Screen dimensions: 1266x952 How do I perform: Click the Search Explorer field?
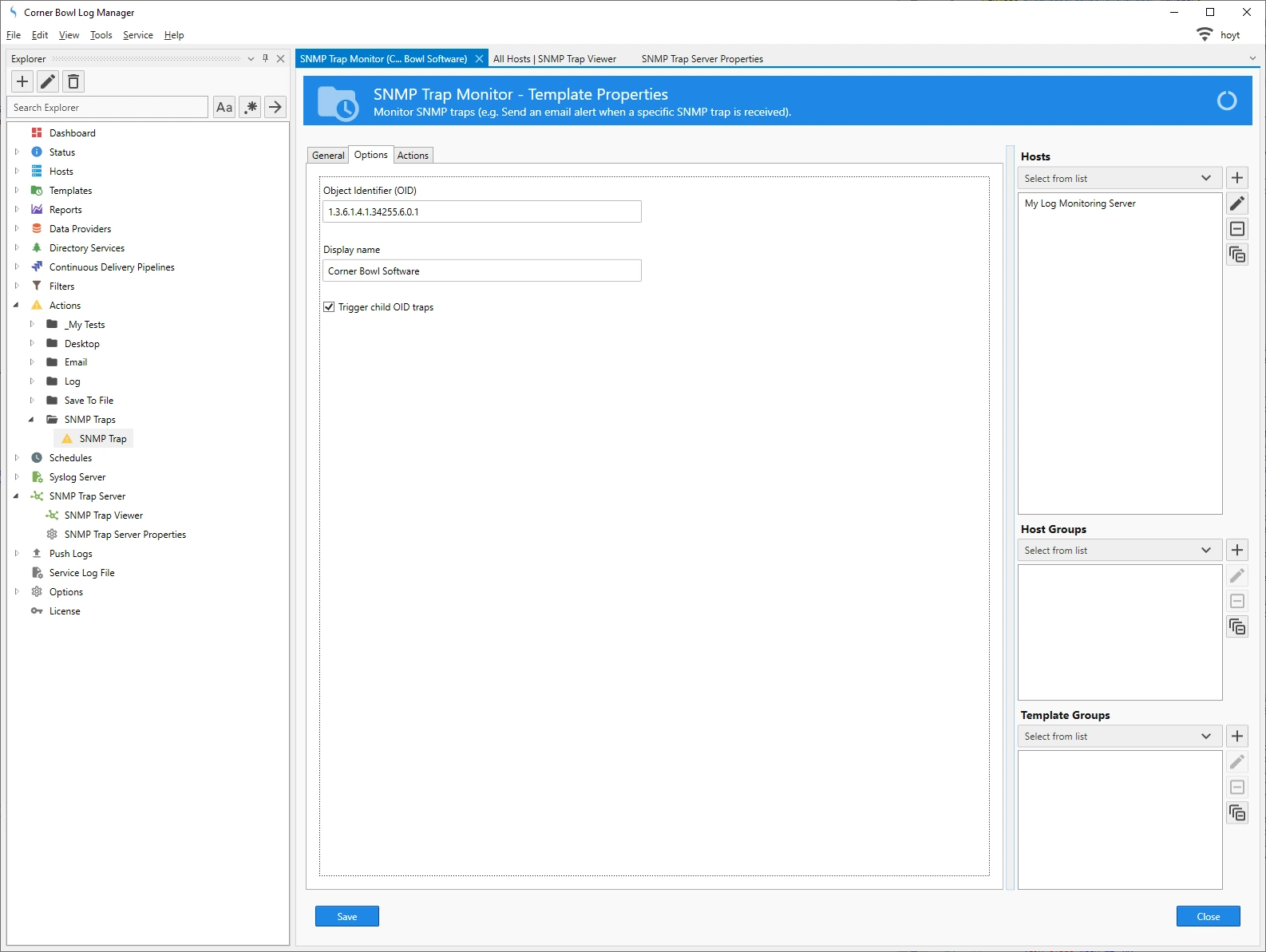(108, 107)
